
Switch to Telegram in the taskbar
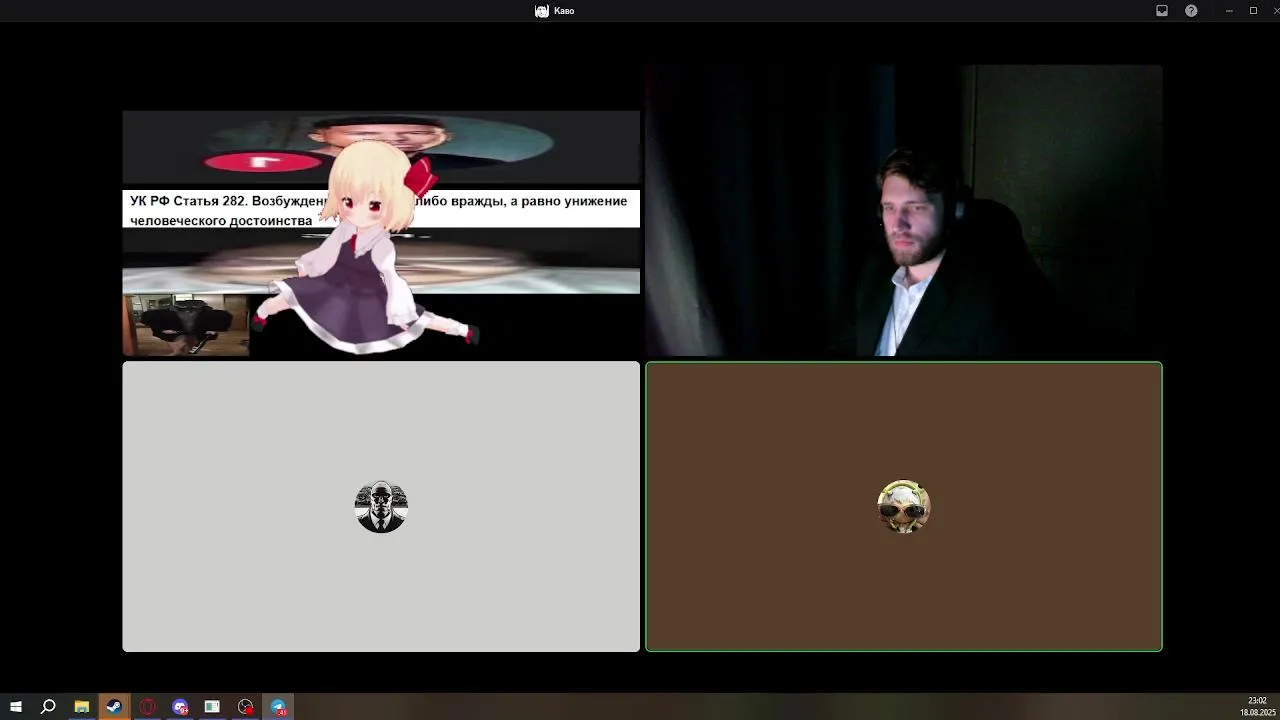[278, 707]
